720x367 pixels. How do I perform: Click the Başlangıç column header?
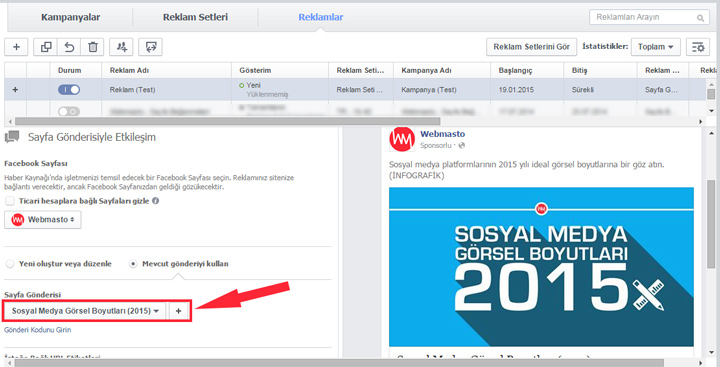click(x=527, y=71)
